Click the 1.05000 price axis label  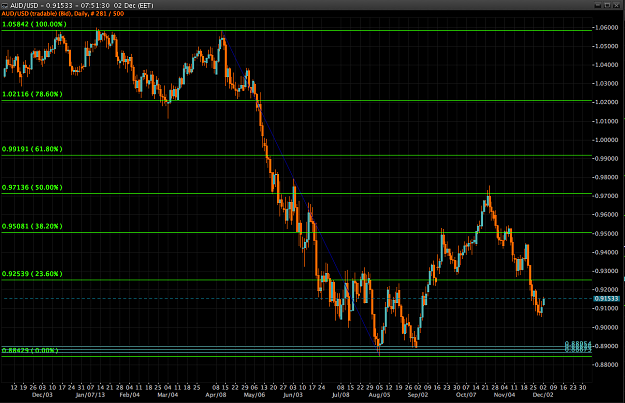click(x=606, y=46)
